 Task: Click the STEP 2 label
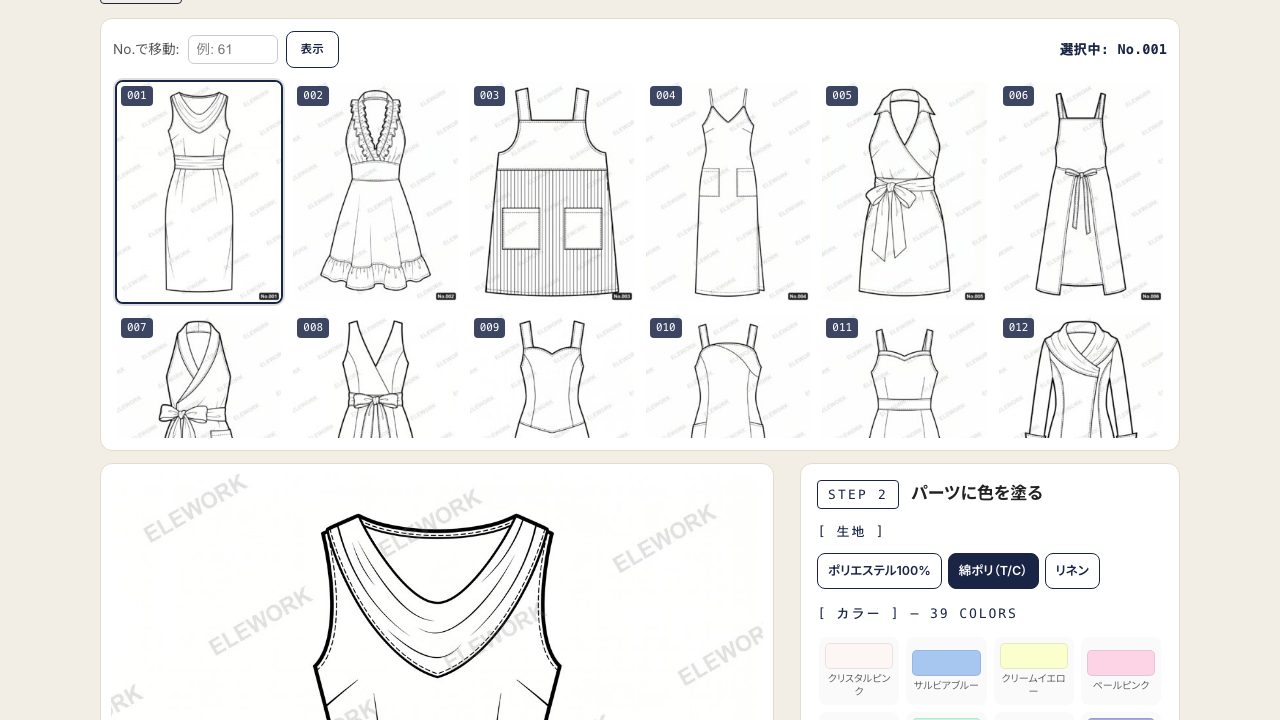[858, 494]
